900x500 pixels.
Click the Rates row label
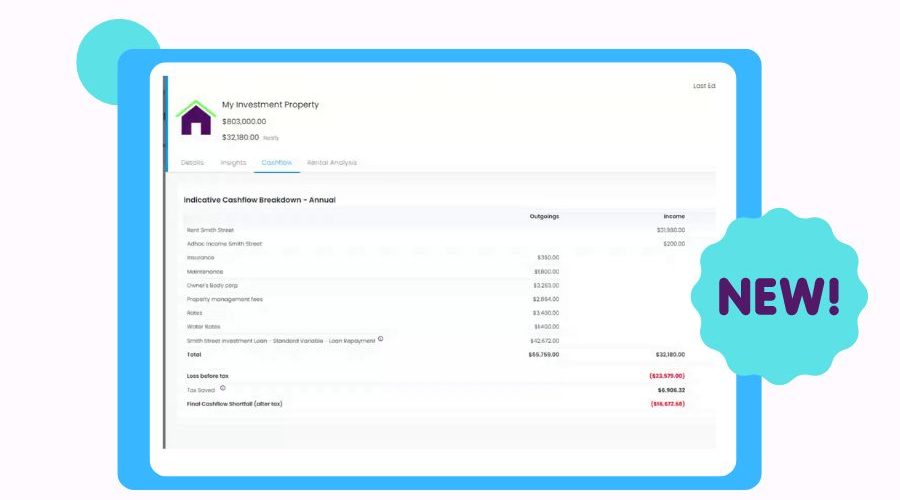pyautogui.click(x=195, y=313)
